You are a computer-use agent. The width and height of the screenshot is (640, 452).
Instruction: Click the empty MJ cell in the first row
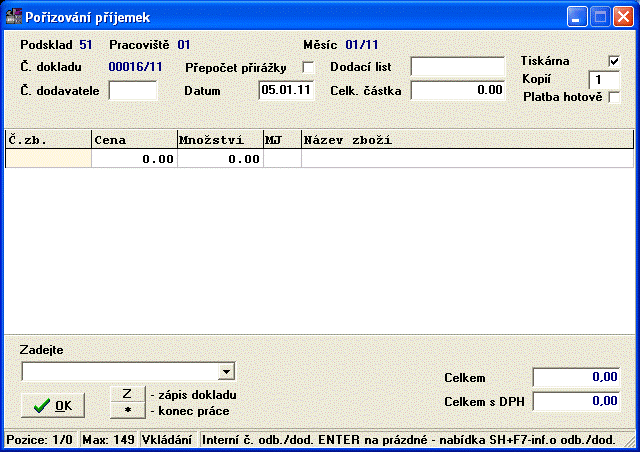coord(282,159)
